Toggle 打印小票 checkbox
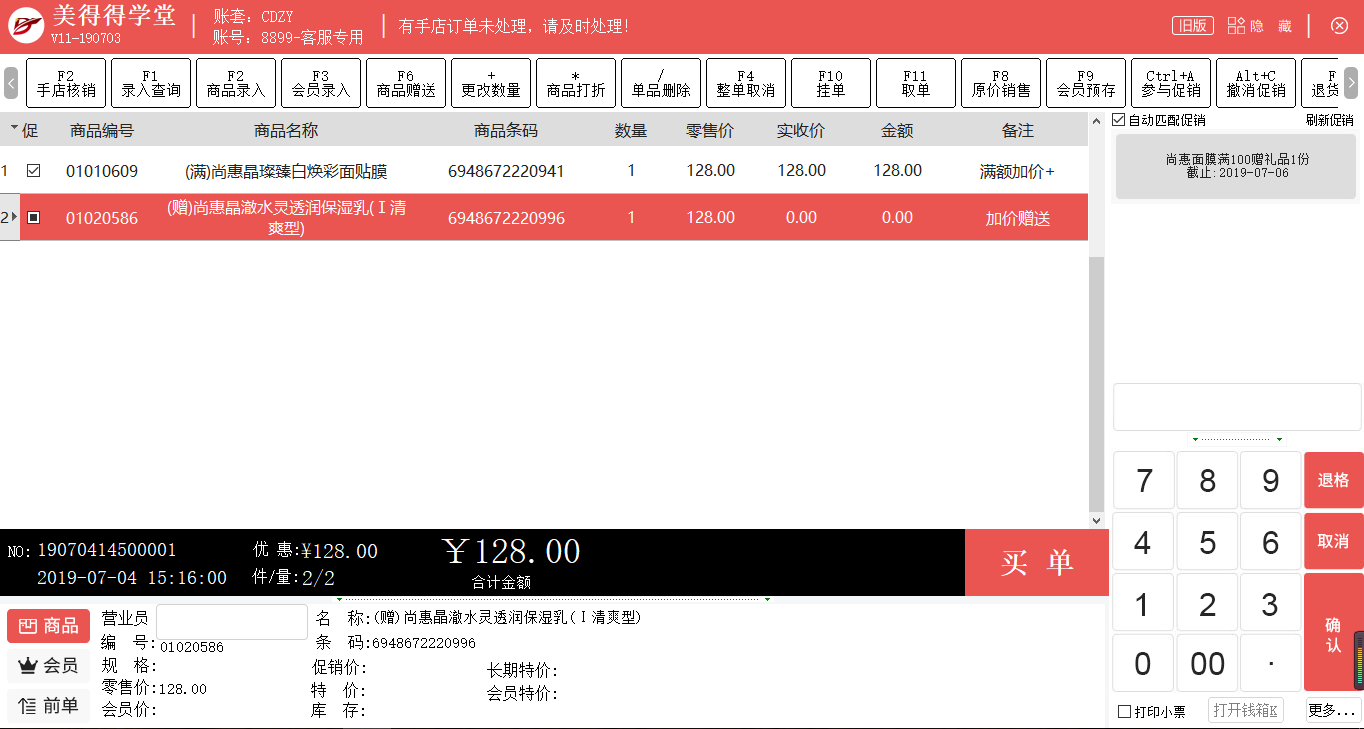 click(x=1125, y=712)
